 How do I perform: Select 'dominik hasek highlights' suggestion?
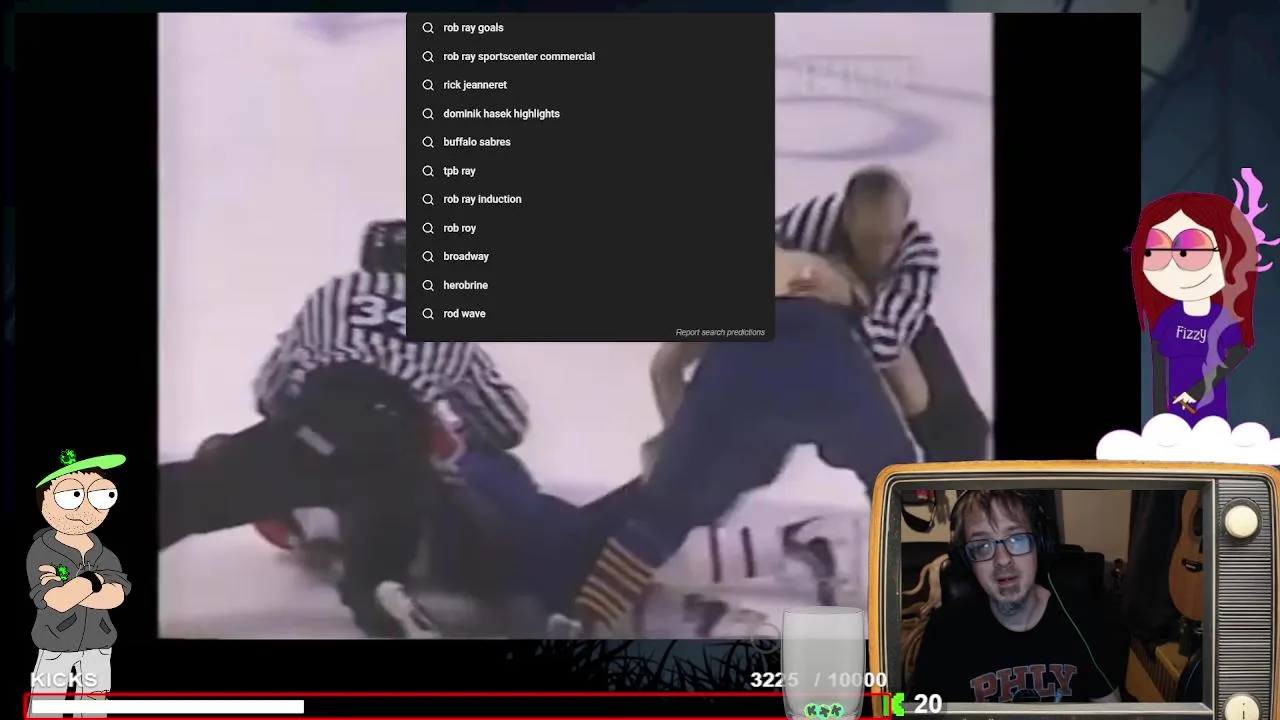click(590, 113)
